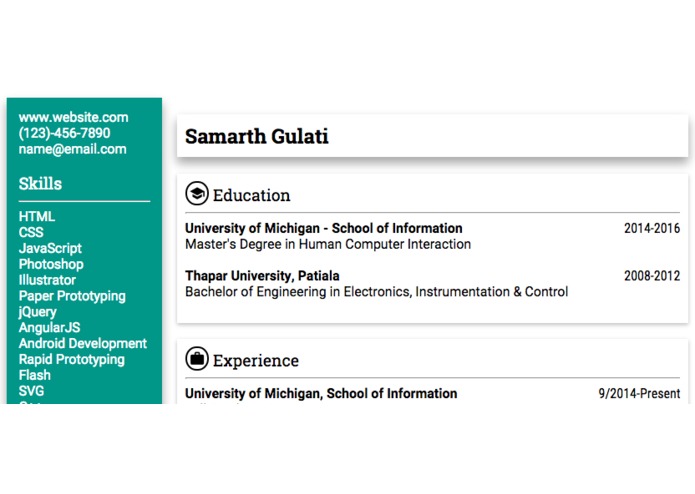Select the phone number (123)-456-7890
695x494 pixels.
(x=65, y=133)
